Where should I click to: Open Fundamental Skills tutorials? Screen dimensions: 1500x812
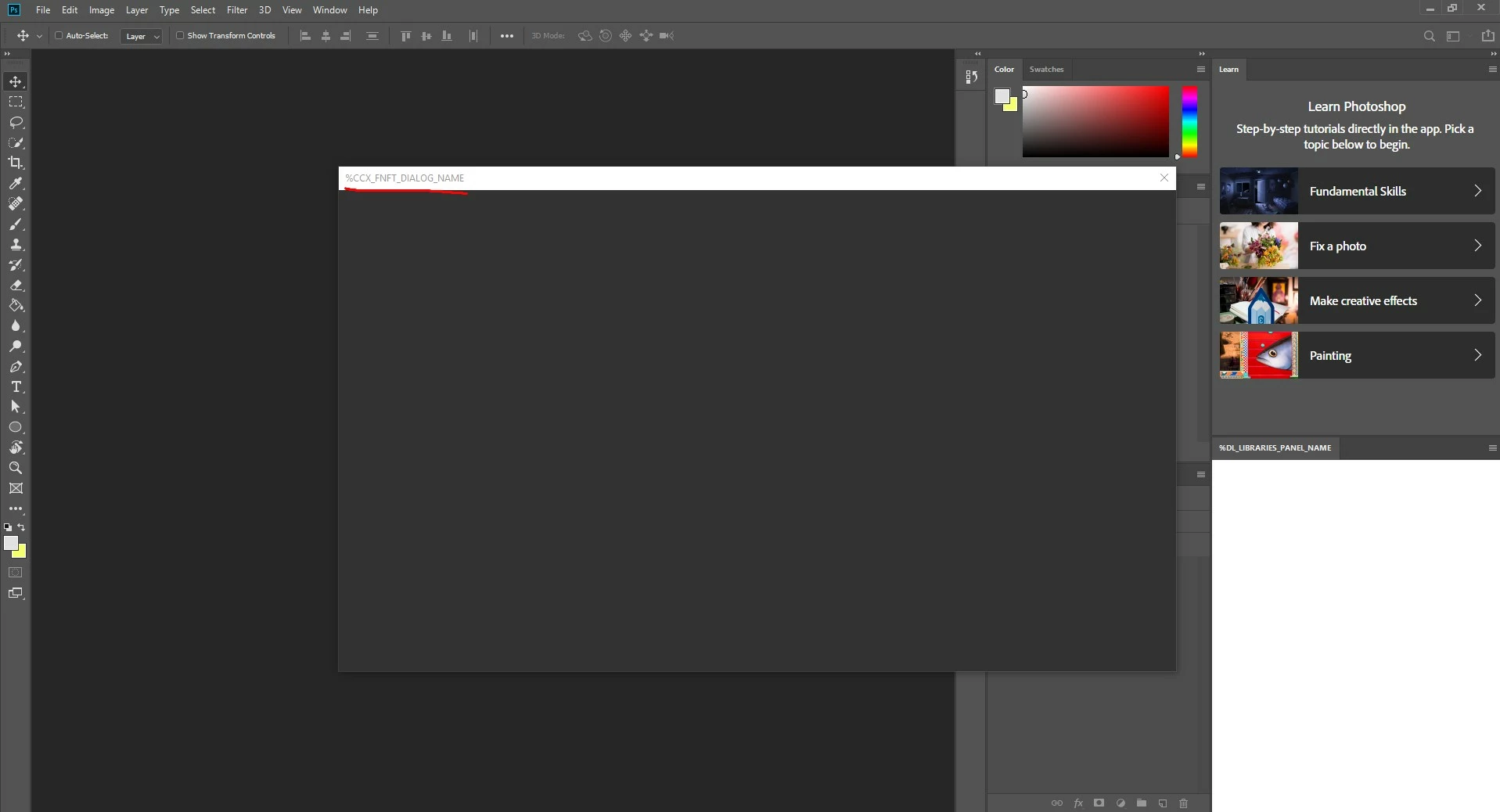tap(1357, 191)
